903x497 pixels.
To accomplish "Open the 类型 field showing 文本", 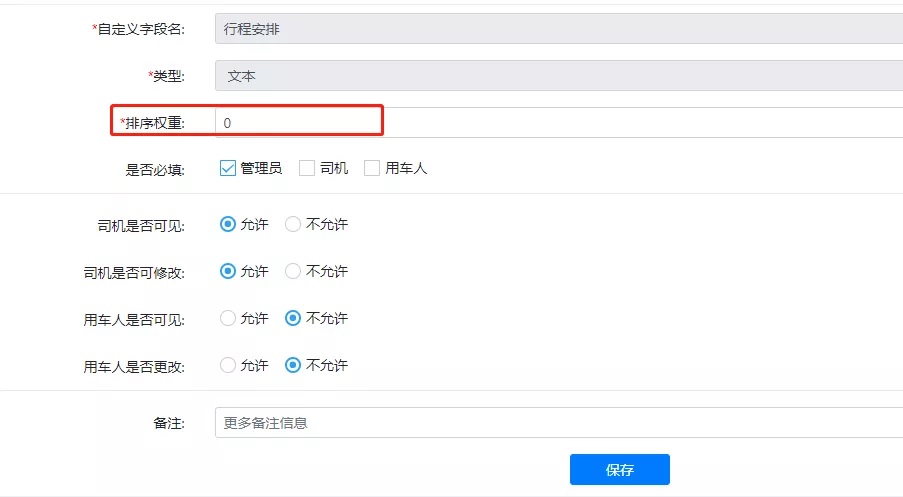I will pyautogui.click(x=559, y=75).
